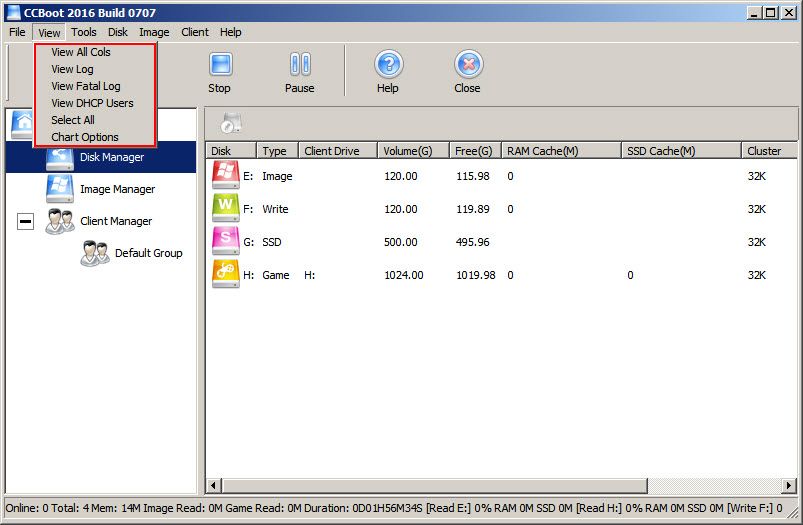Close the open View menu
This screenshot has height=525, width=803.
[49, 33]
